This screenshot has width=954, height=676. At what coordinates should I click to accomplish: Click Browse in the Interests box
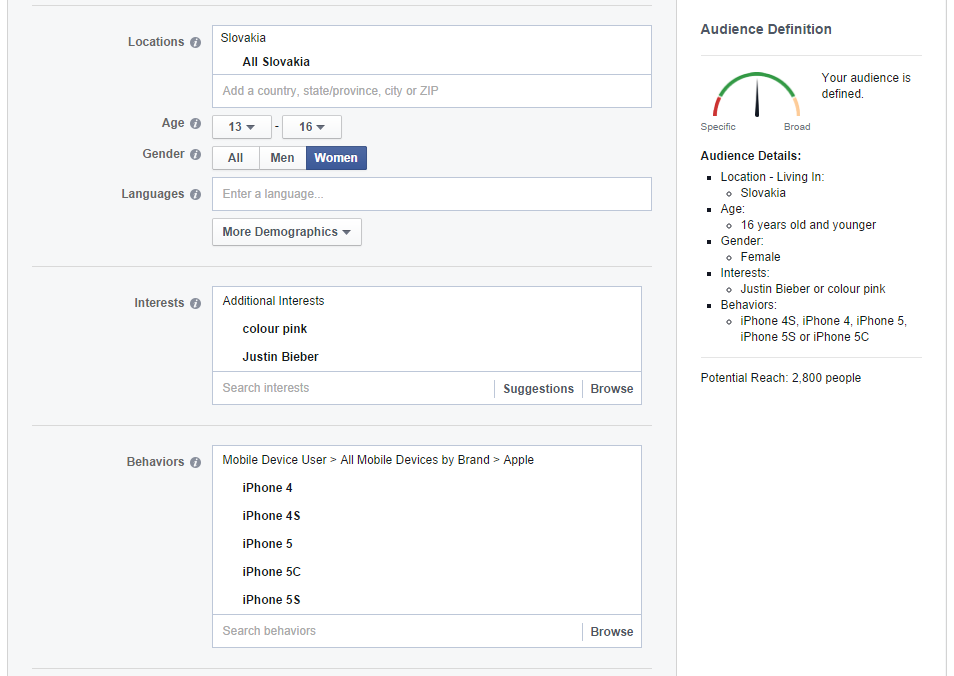pyautogui.click(x=612, y=389)
